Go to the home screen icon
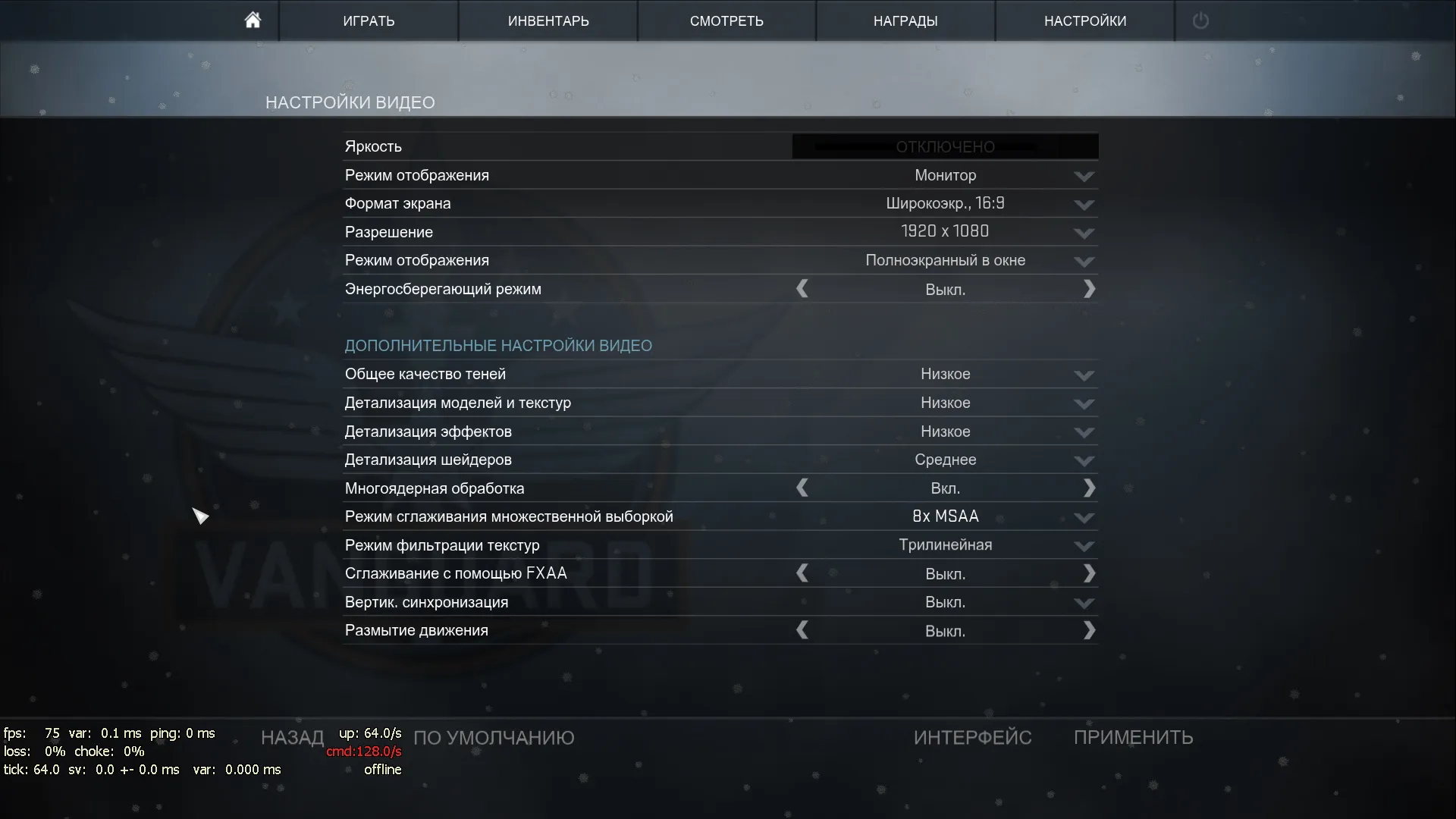1456x819 pixels. [x=253, y=20]
